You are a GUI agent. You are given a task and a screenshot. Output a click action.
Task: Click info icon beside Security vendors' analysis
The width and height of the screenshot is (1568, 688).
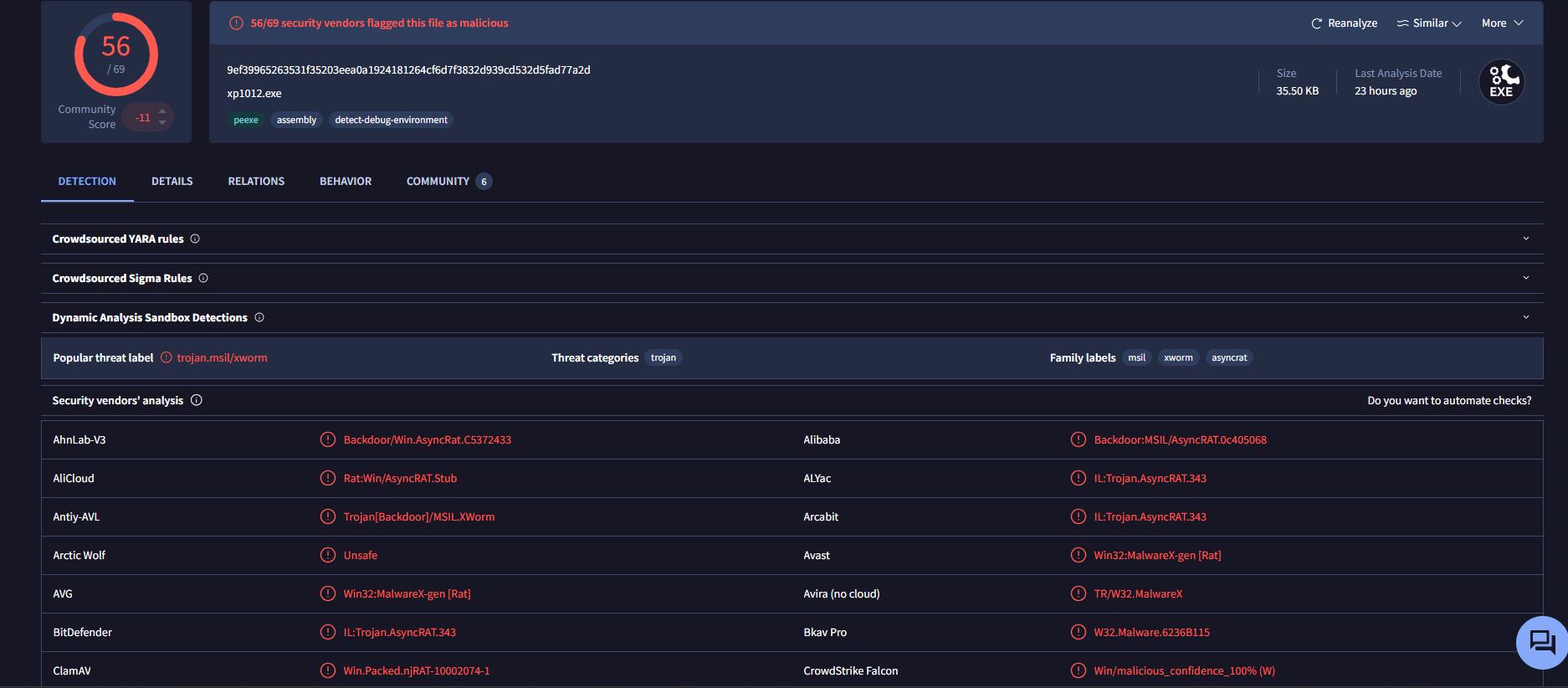tap(197, 400)
